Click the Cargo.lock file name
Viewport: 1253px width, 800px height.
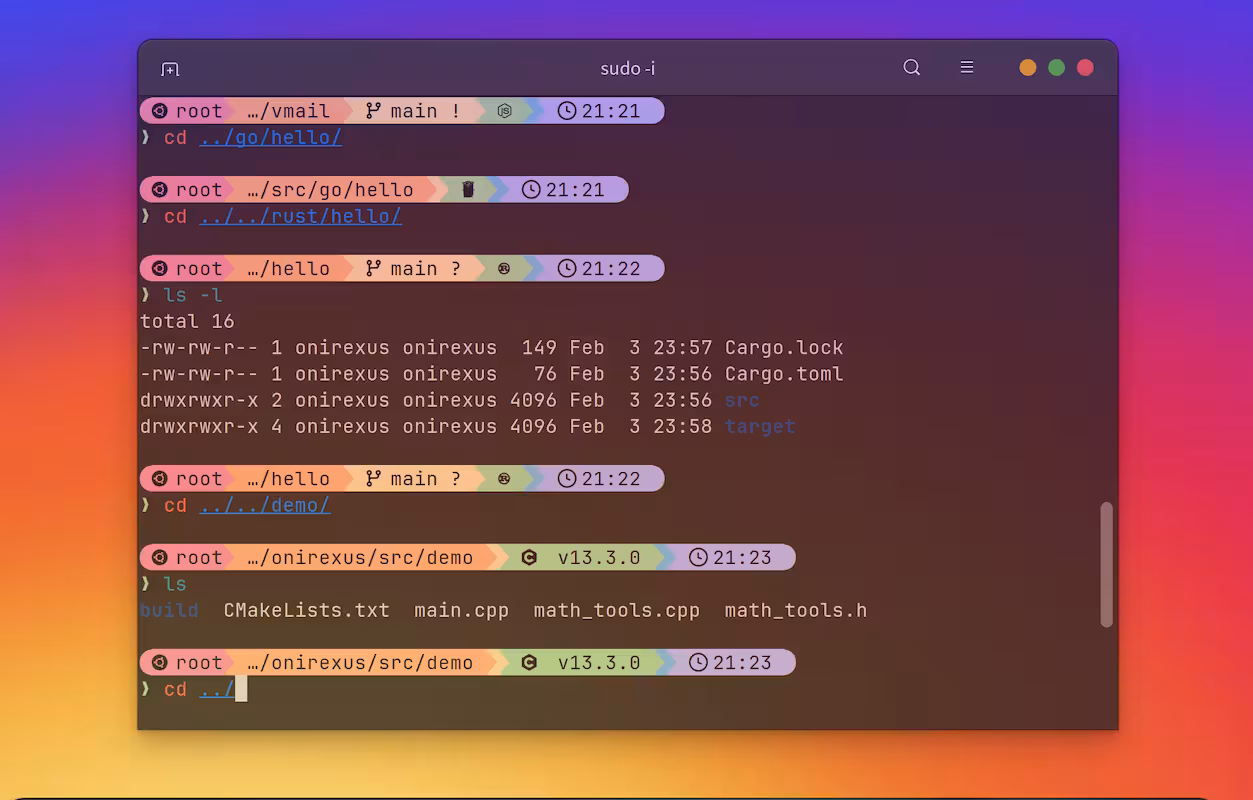coord(784,348)
